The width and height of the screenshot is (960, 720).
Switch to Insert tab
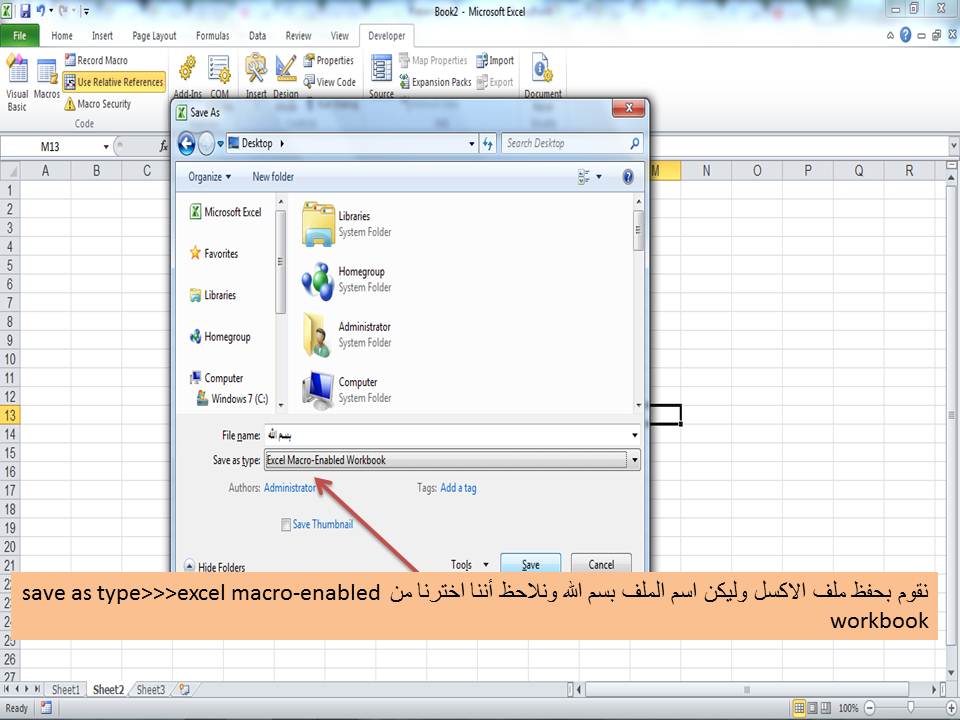102,36
